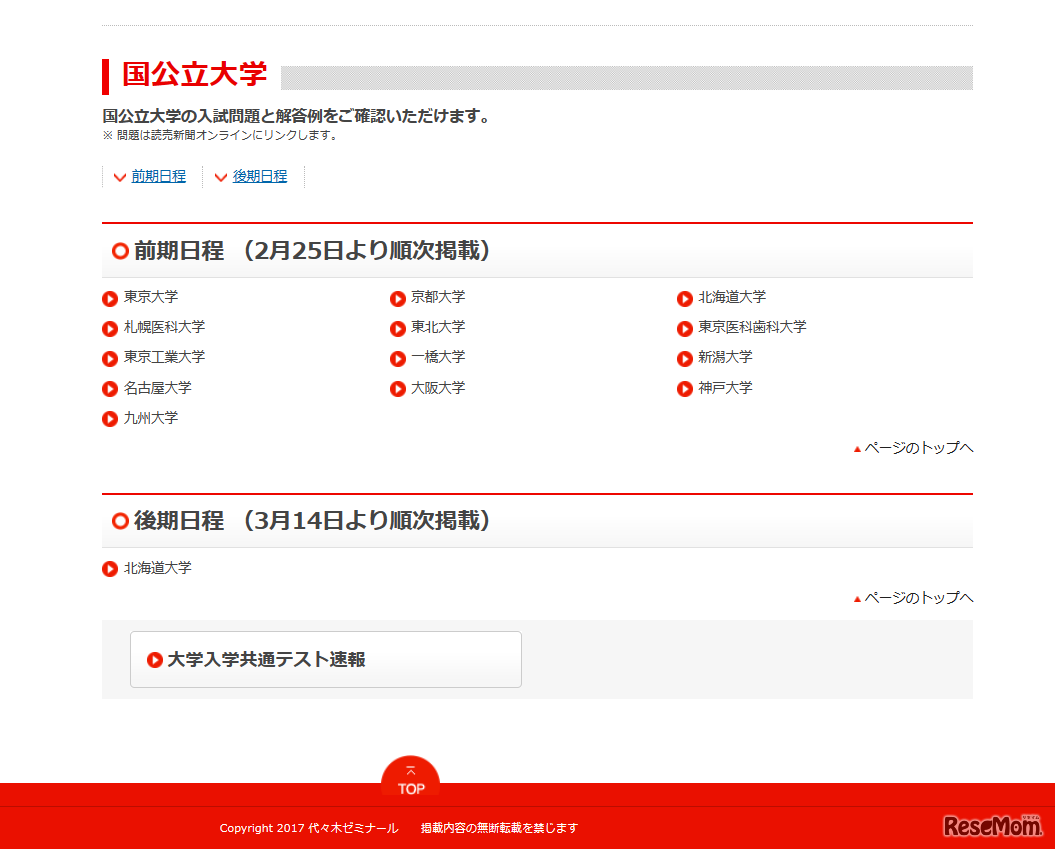This screenshot has height=849, width=1055.
Task: Open the 東京医科歯科大学 link
Action: pos(752,327)
